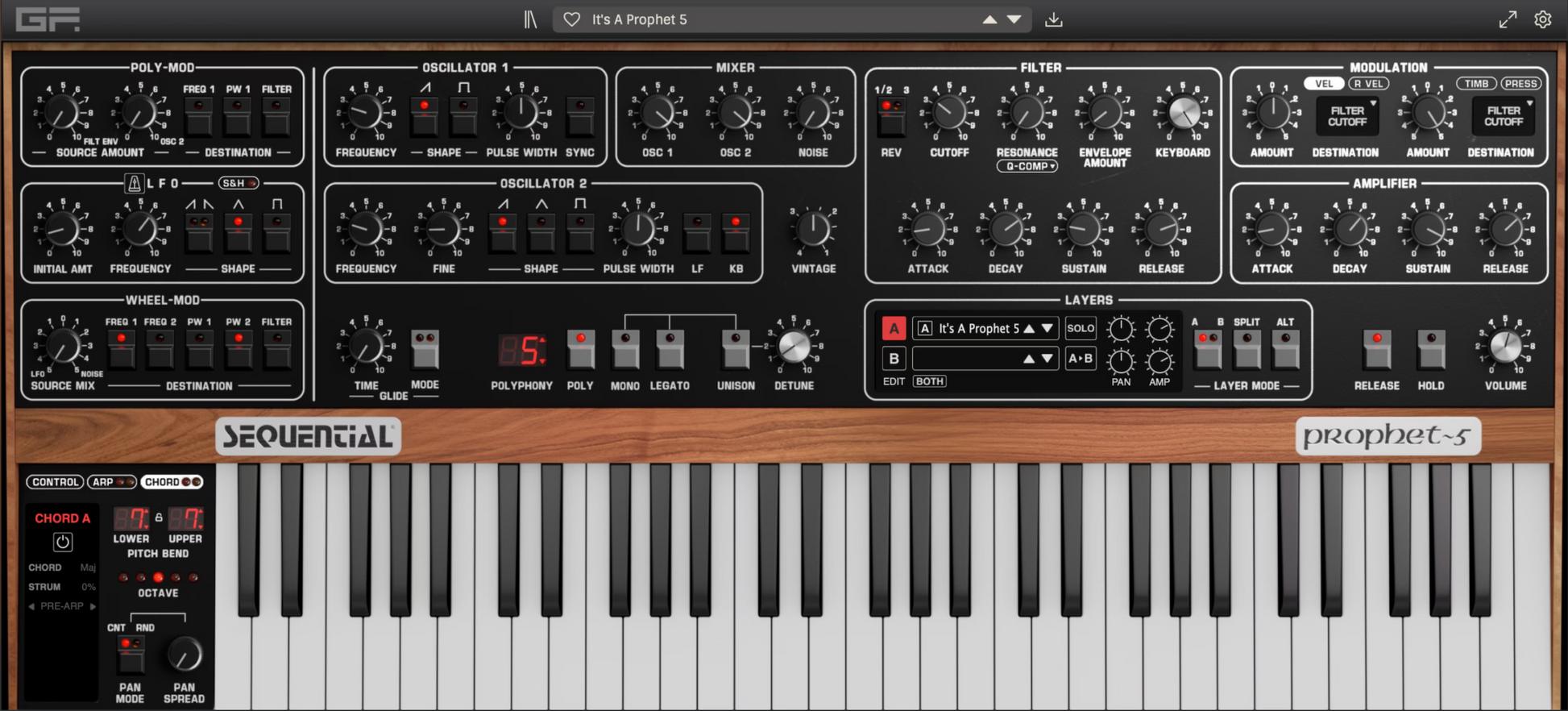Toggle the RELEASE switch beside HOLD
This screenshot has height=711, width=1568.
(1377, 348)
